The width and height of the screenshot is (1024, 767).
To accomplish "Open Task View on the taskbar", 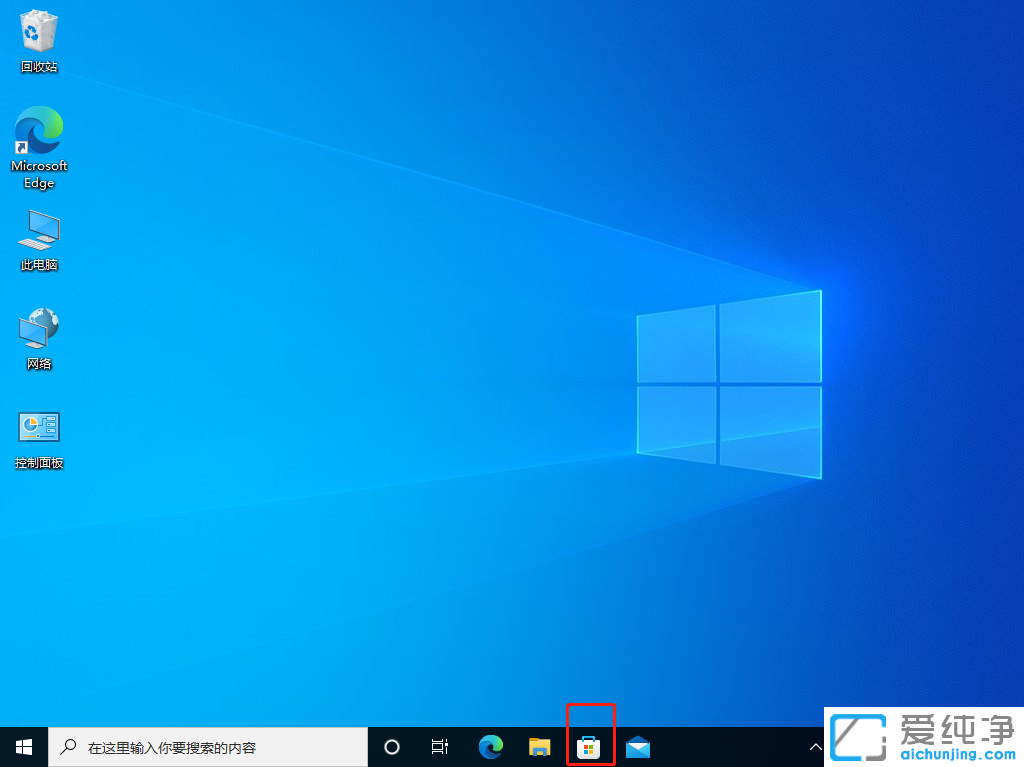I will click(439, 747).
